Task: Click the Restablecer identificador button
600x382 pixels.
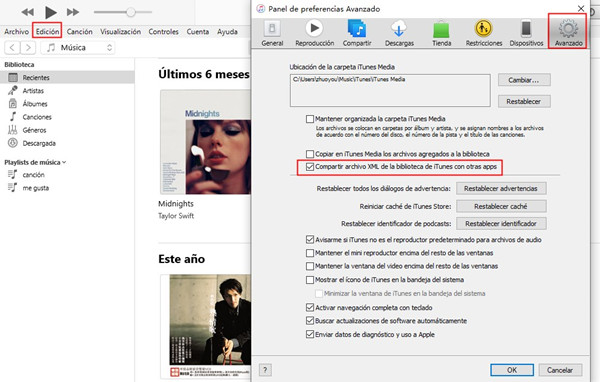Action: tap(501, 224)
